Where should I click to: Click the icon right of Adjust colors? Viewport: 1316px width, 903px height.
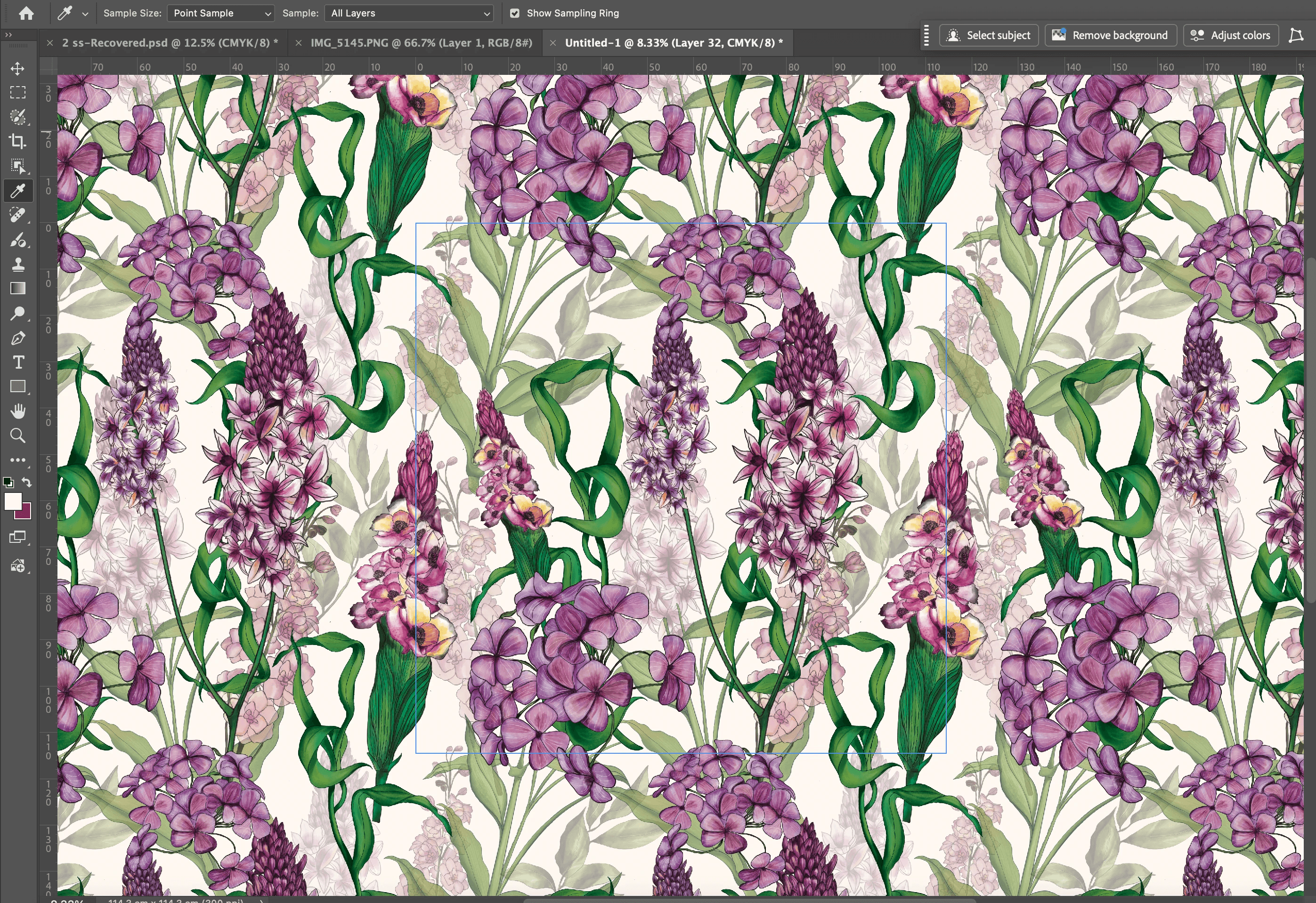1296,35
